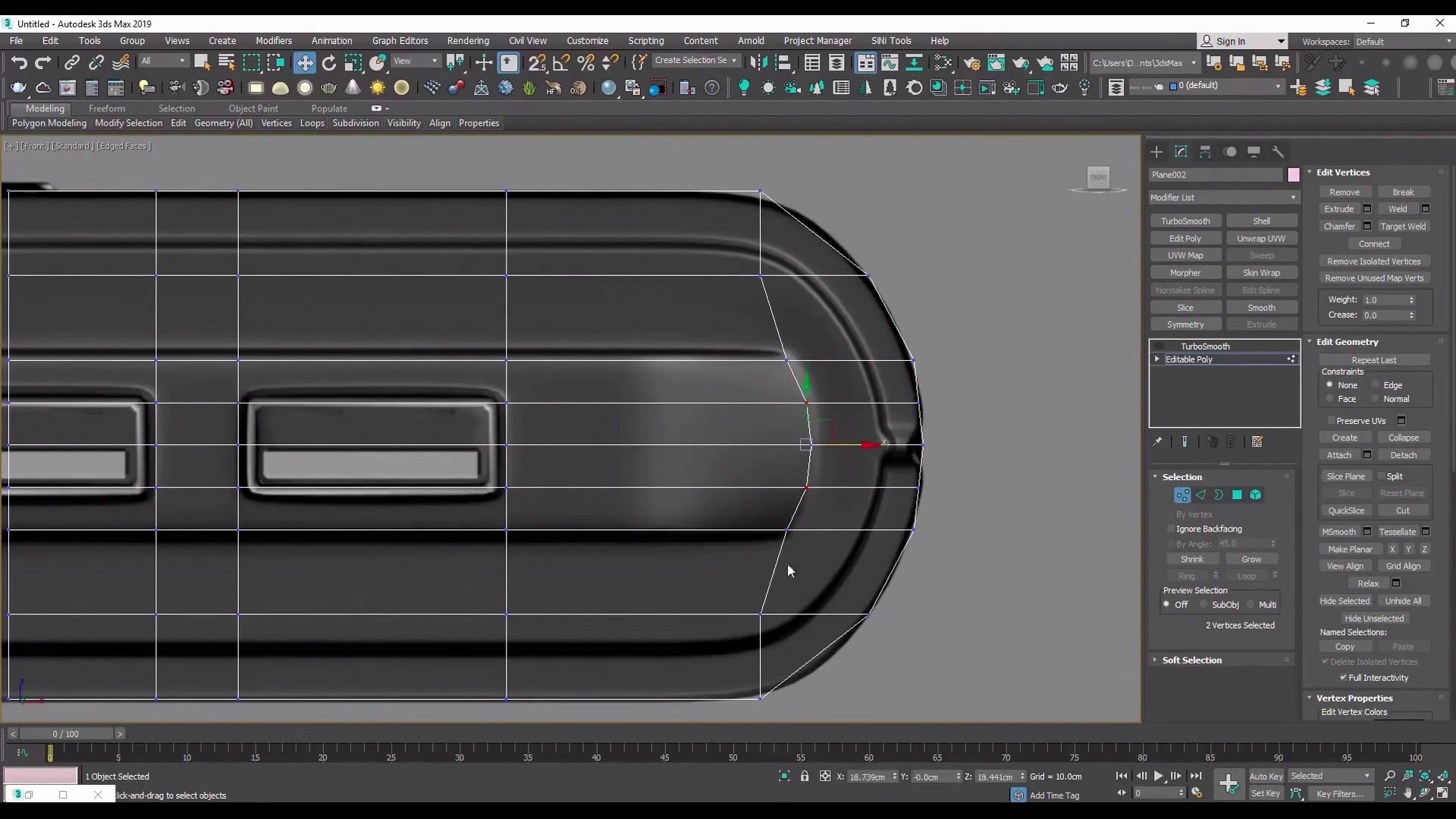This screenshot has width=1456, height=819.
Task: Select the Graph Editors menu
Action: tap(399, 40)
